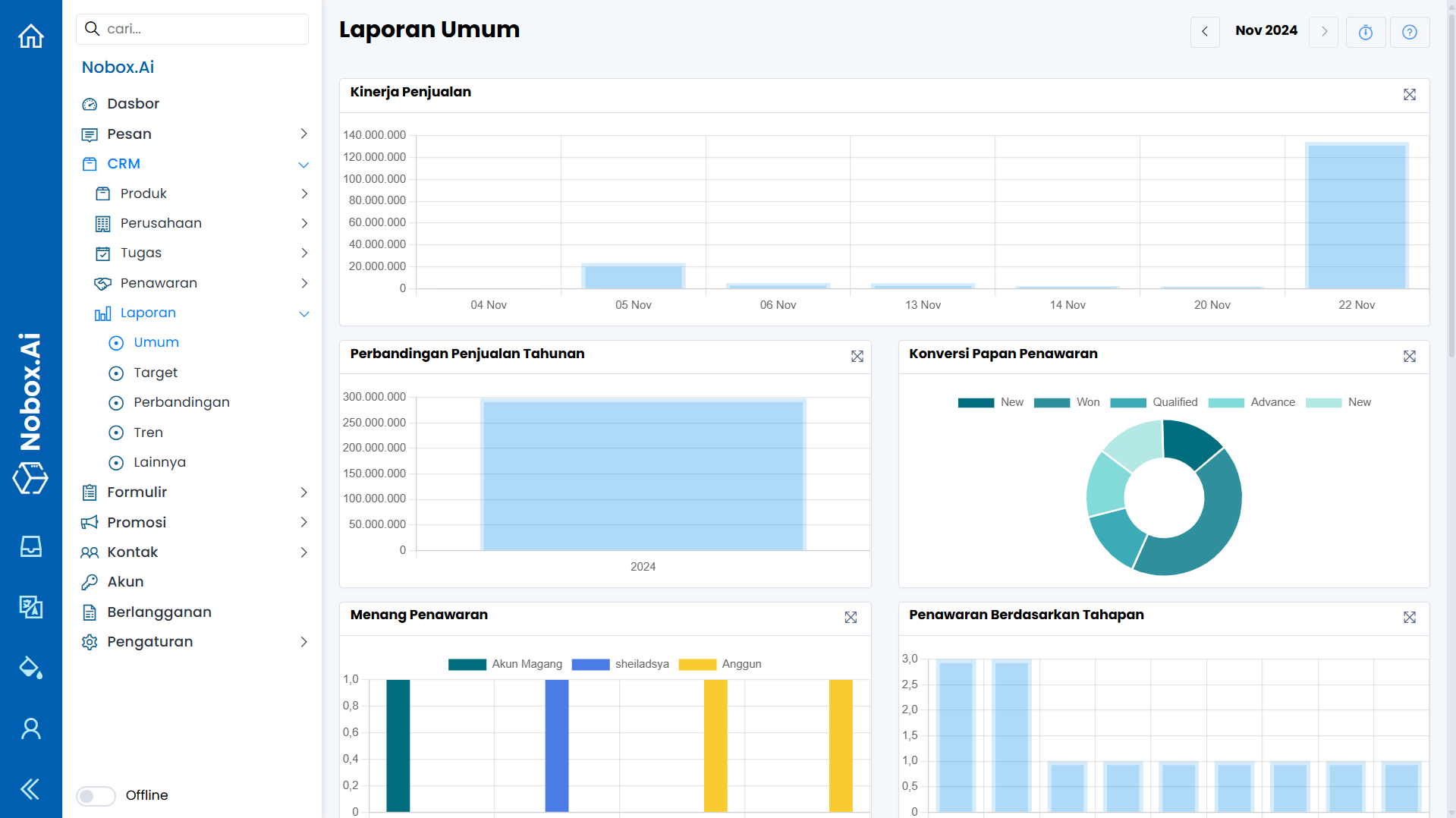1456x818 pixels.
Task: Click the timer icon in header
Action: click(1365, 32)
